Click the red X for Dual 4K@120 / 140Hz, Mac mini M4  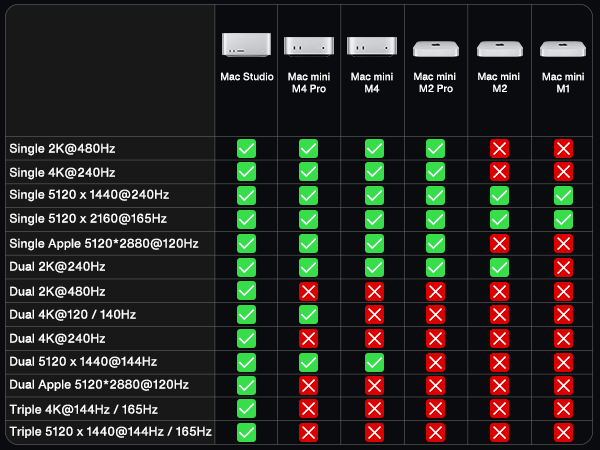click(374, 315)
